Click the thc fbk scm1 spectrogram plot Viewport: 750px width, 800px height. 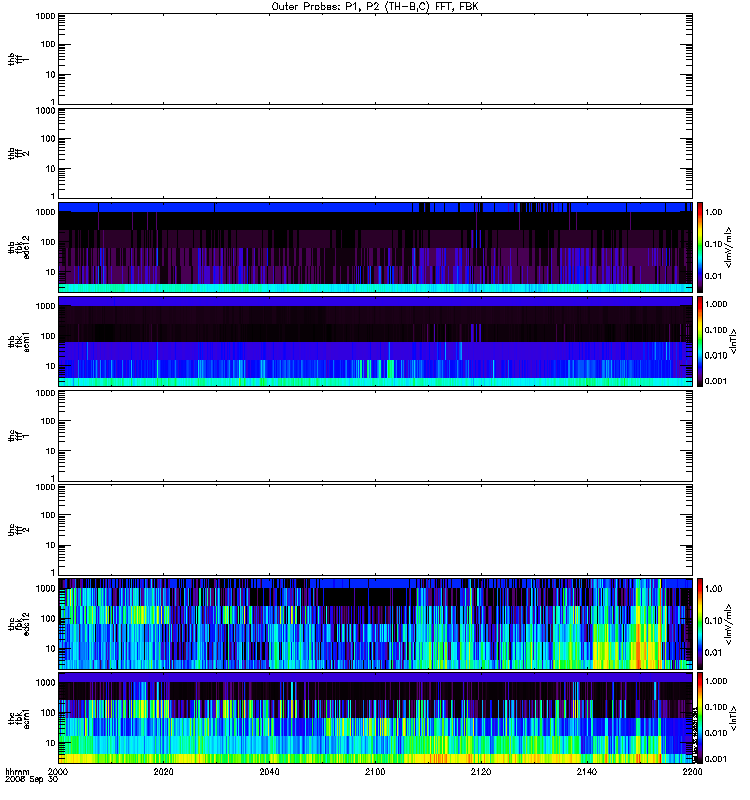click(x=375, y=718)
